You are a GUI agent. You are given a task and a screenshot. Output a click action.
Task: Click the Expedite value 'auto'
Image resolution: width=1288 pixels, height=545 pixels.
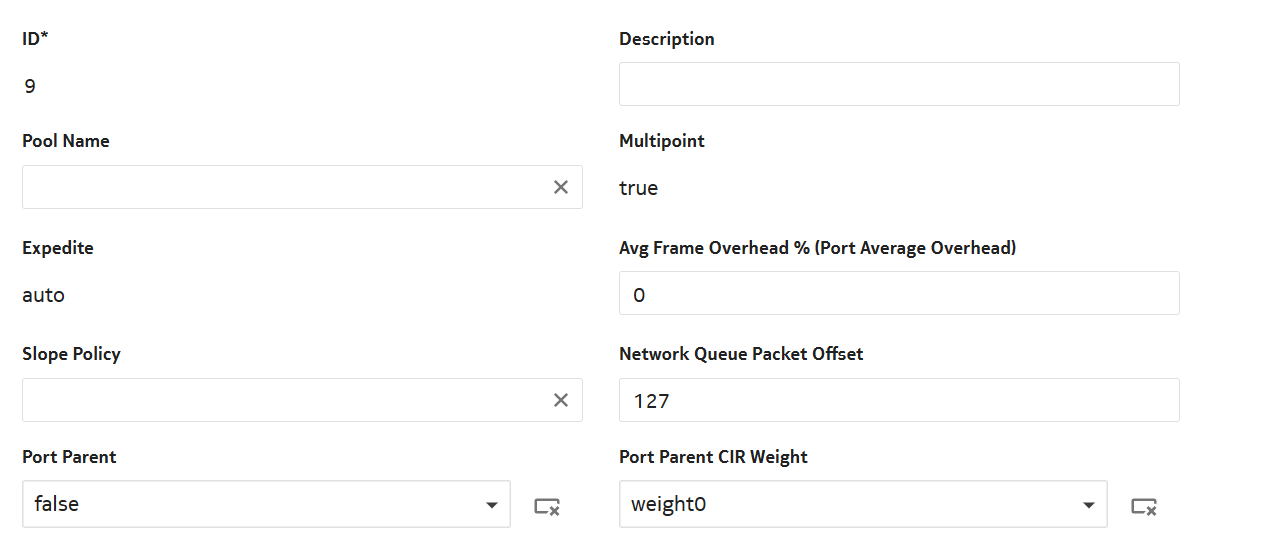pyautogui.click(x=43, y=295)
